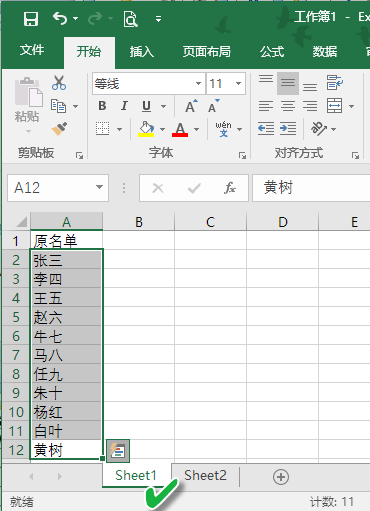Viewport: 370px width, 511px height.
Task: Apply the red font color swatch
Action: pyautogui.click(x=180, y=129)
